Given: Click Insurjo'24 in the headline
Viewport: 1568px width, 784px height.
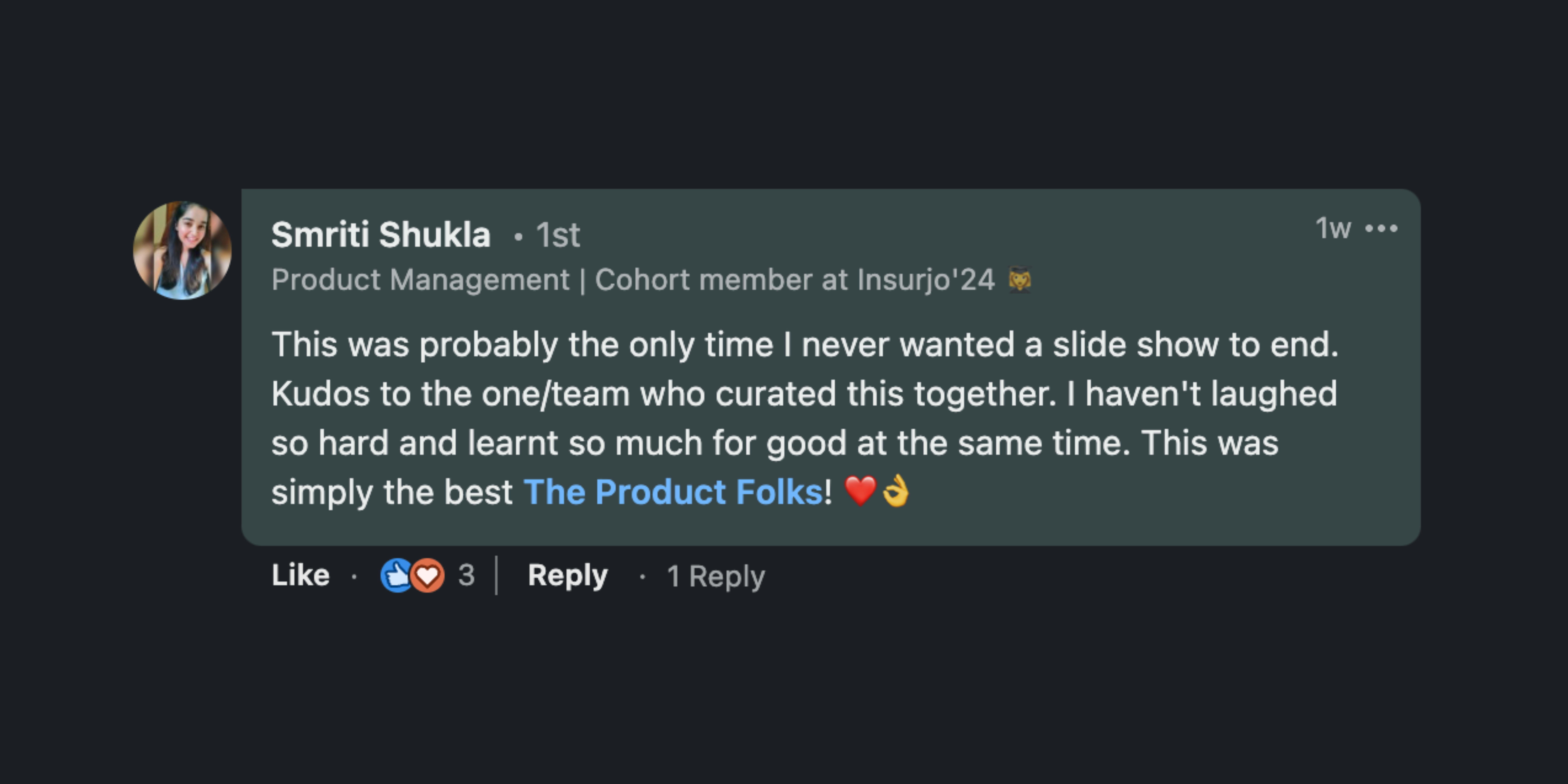Looking at the screenshot, I should [x=925, y=280].
